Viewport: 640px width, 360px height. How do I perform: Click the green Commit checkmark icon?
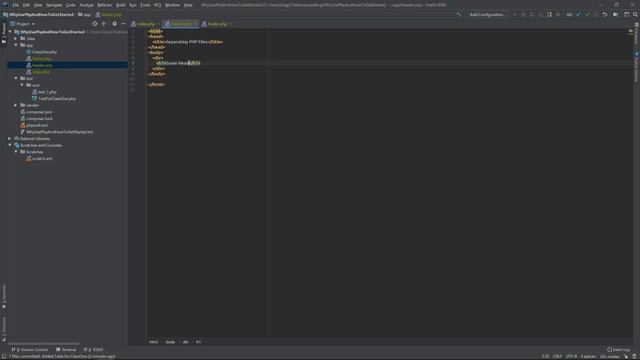pyautogui.click(x=587, y=14)
